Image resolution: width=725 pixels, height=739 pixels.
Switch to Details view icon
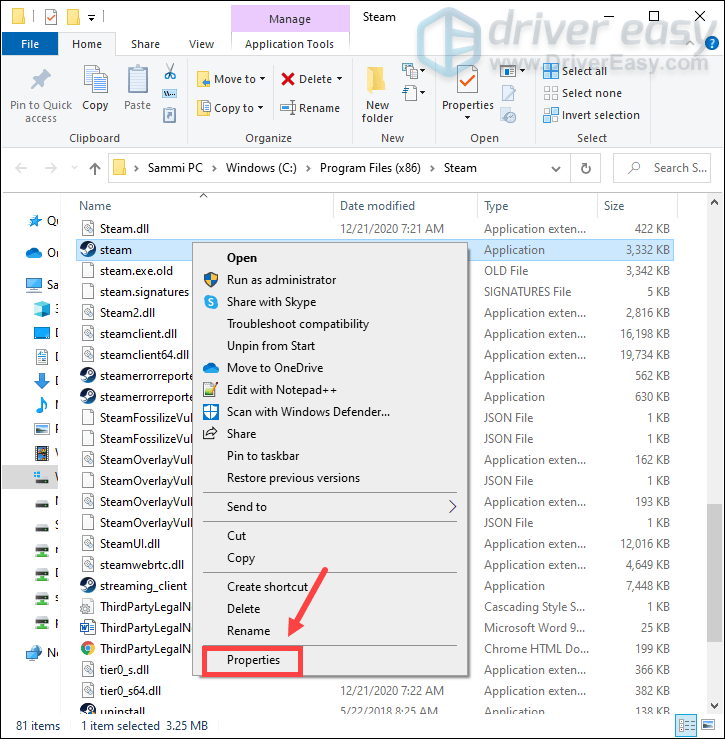(x=686, y=725)
